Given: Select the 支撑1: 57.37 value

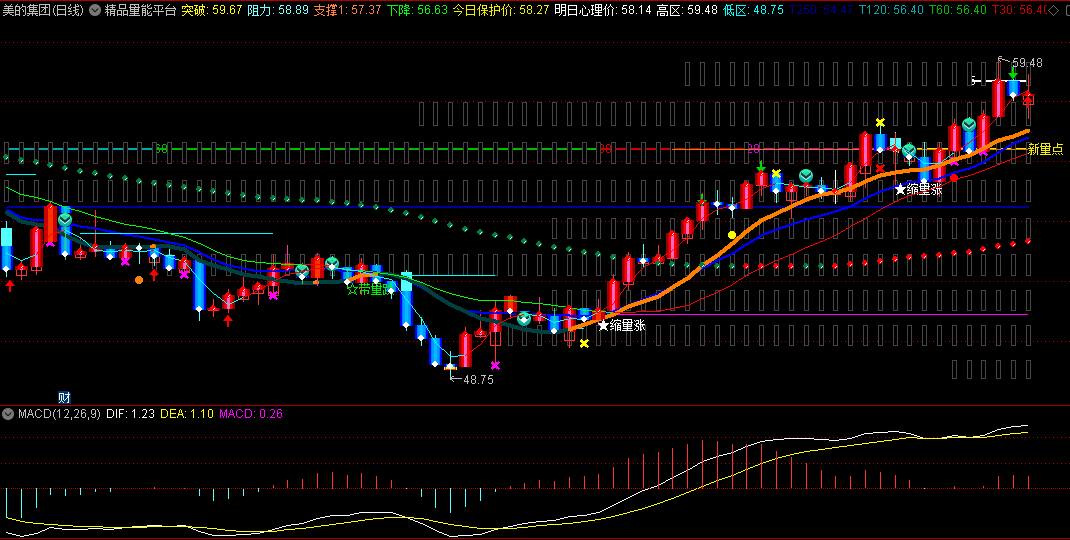Looking at the screenshot, I should (348, 10).
